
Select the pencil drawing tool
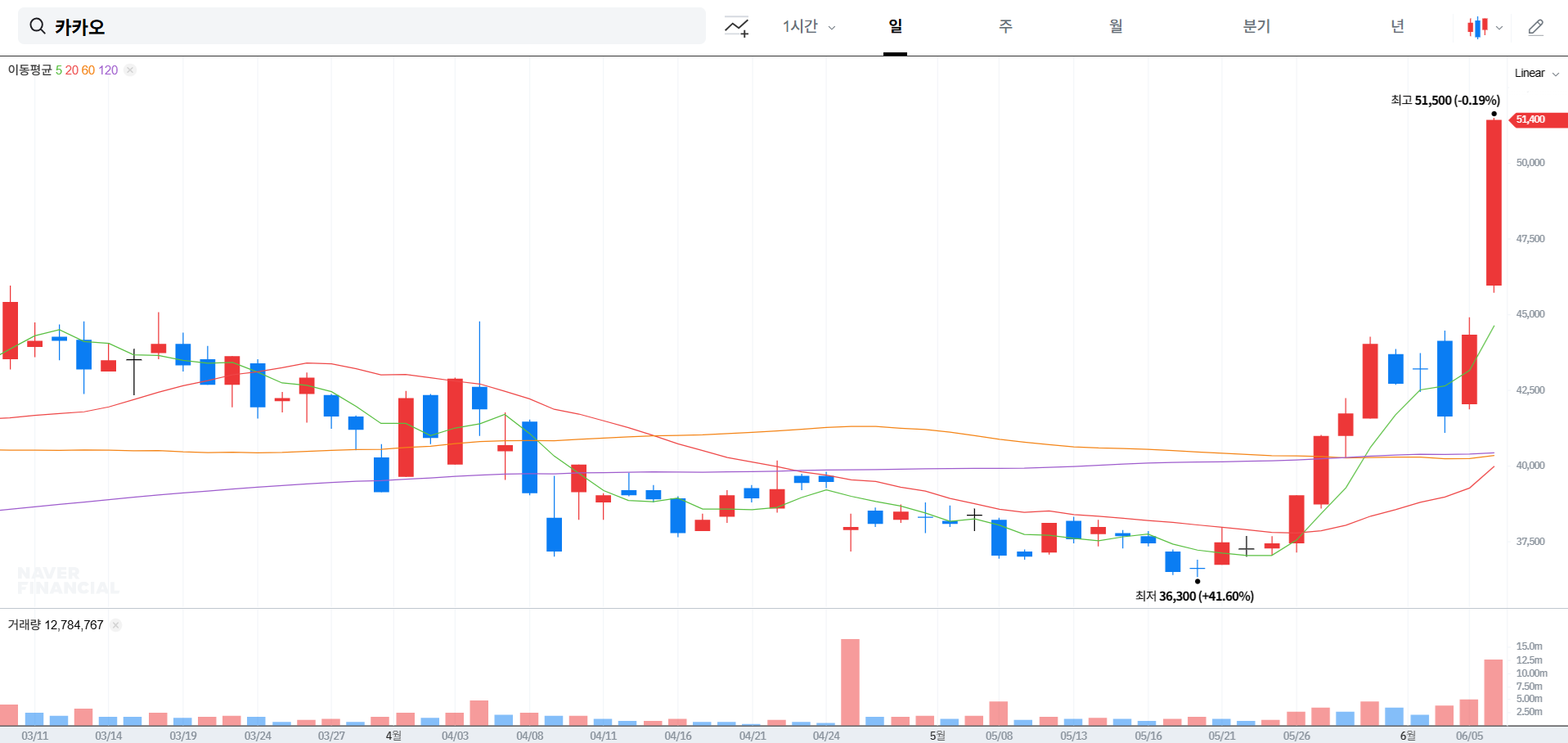1536,27
